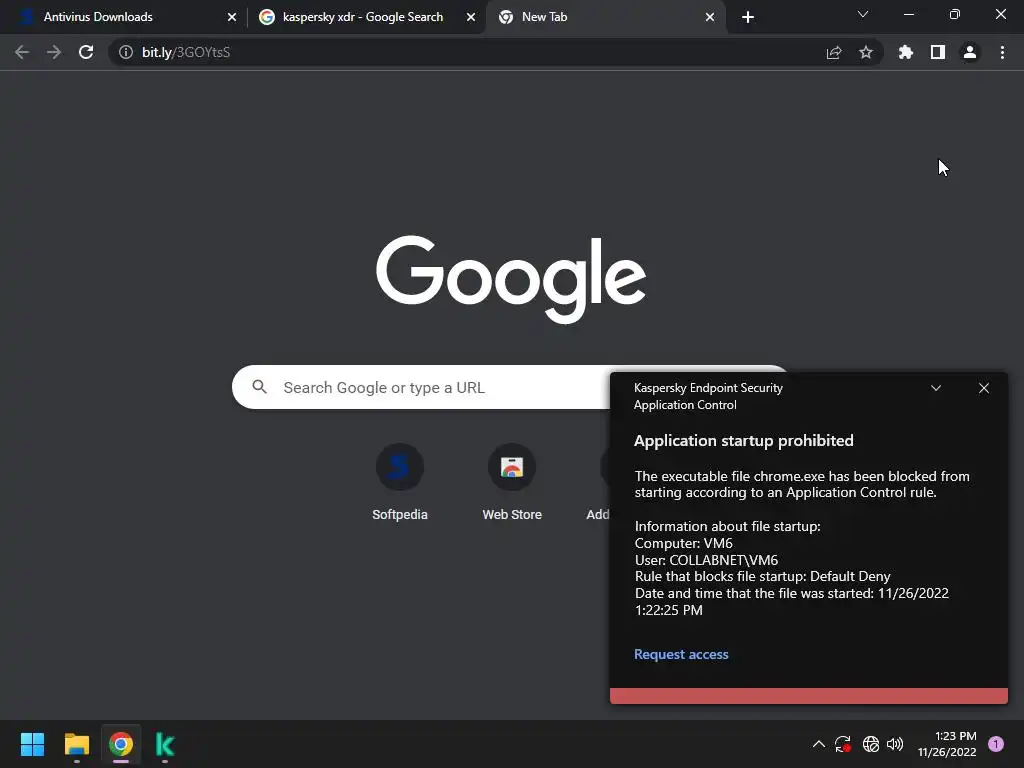Open the Web Store shortcut
The image size is (1024, 768).
point(512,482)
